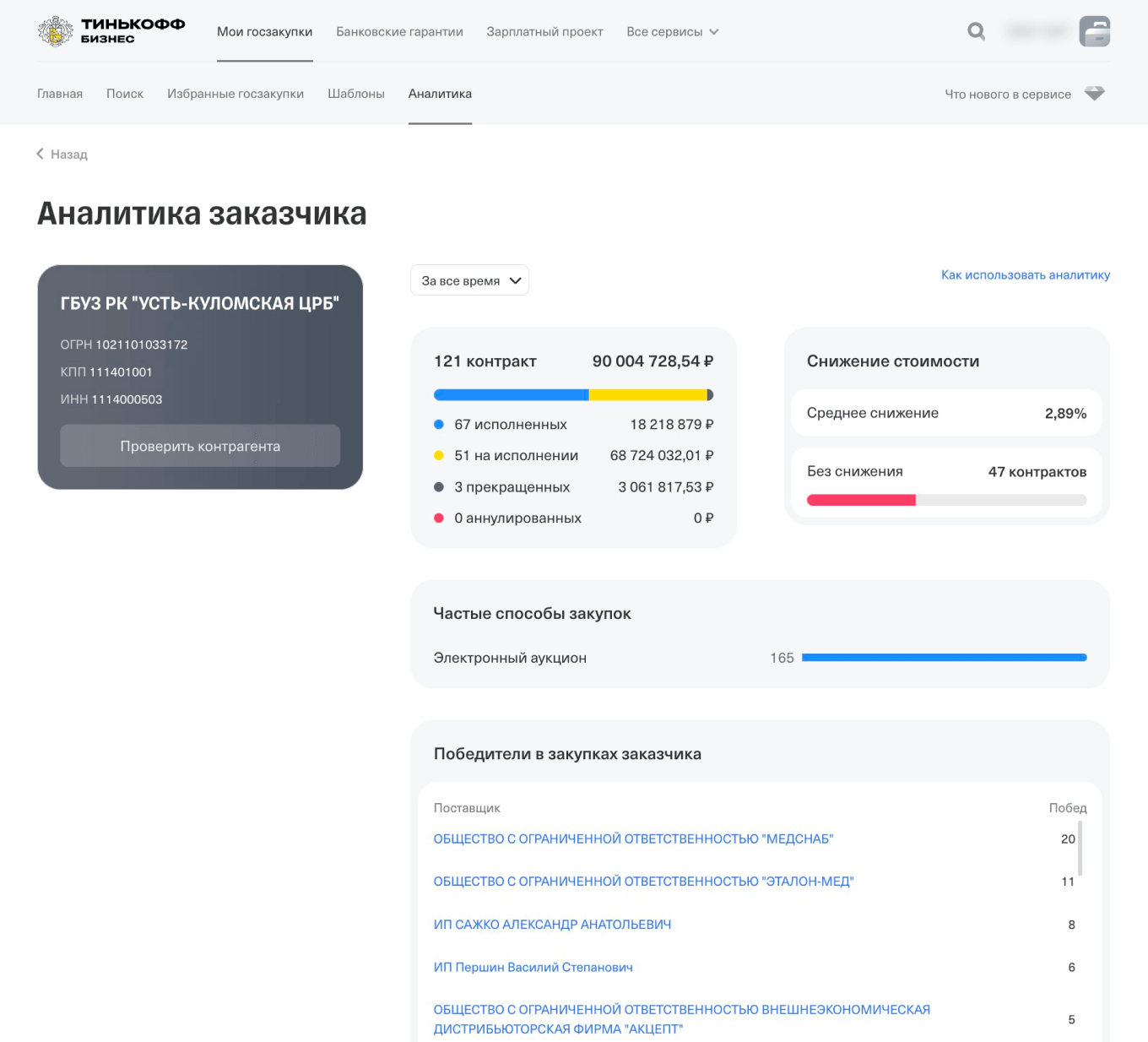Open the 'Шаблоны' tab
The width and height of the screenshot is (1148, 1042).
(x=356, y=94)
